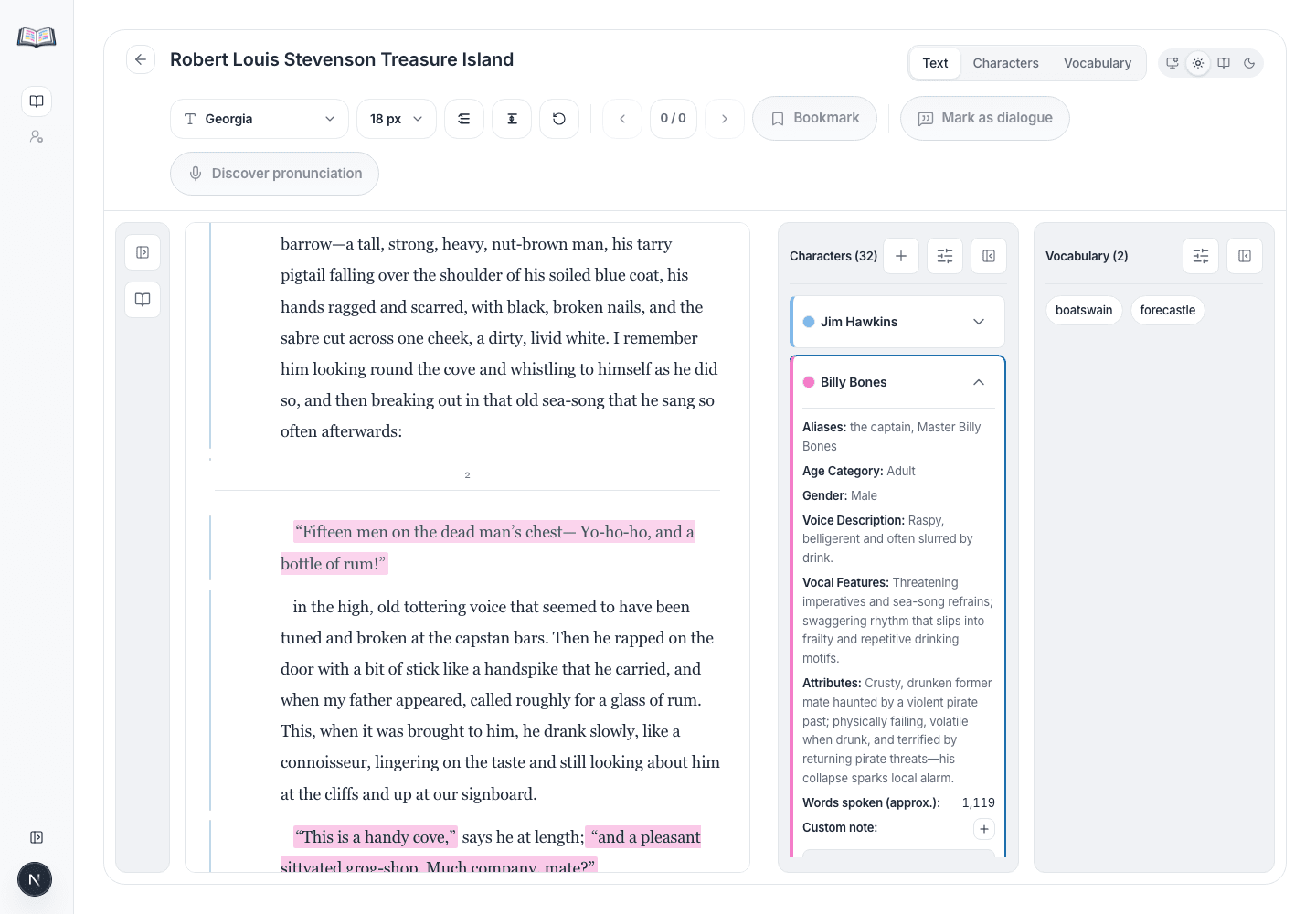The height and width of the screenshot is (914, 1316).
Task: Go back with the left arrow button
Action: pyautogui.click(x=141, y=59)
